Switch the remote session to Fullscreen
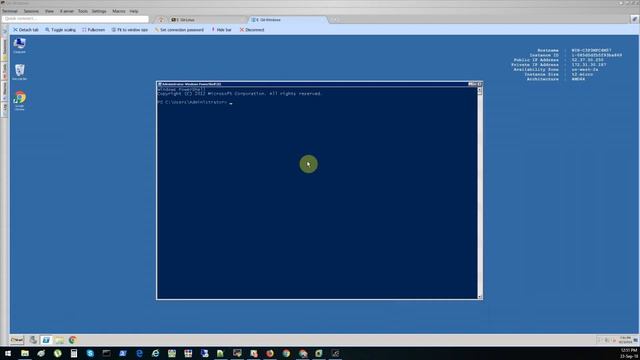This screenshot has width=640, height=360. tap(93, 30)
